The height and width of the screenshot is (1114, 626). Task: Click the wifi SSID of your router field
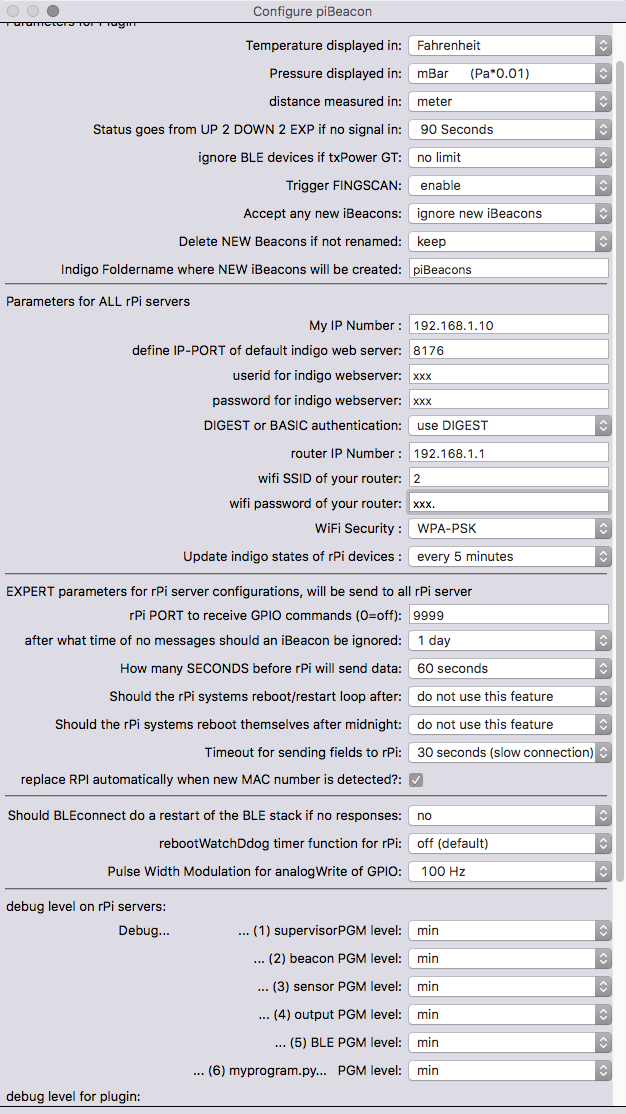point(509,478)
